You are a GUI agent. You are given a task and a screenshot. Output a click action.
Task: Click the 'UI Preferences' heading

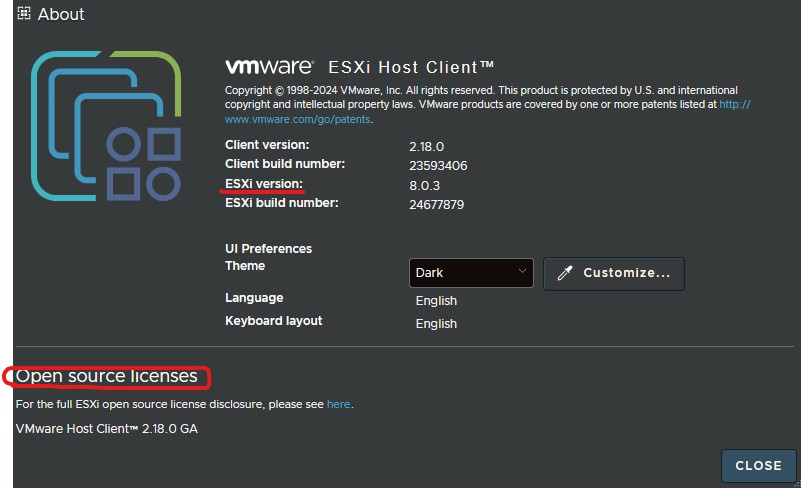pos(268,248)
